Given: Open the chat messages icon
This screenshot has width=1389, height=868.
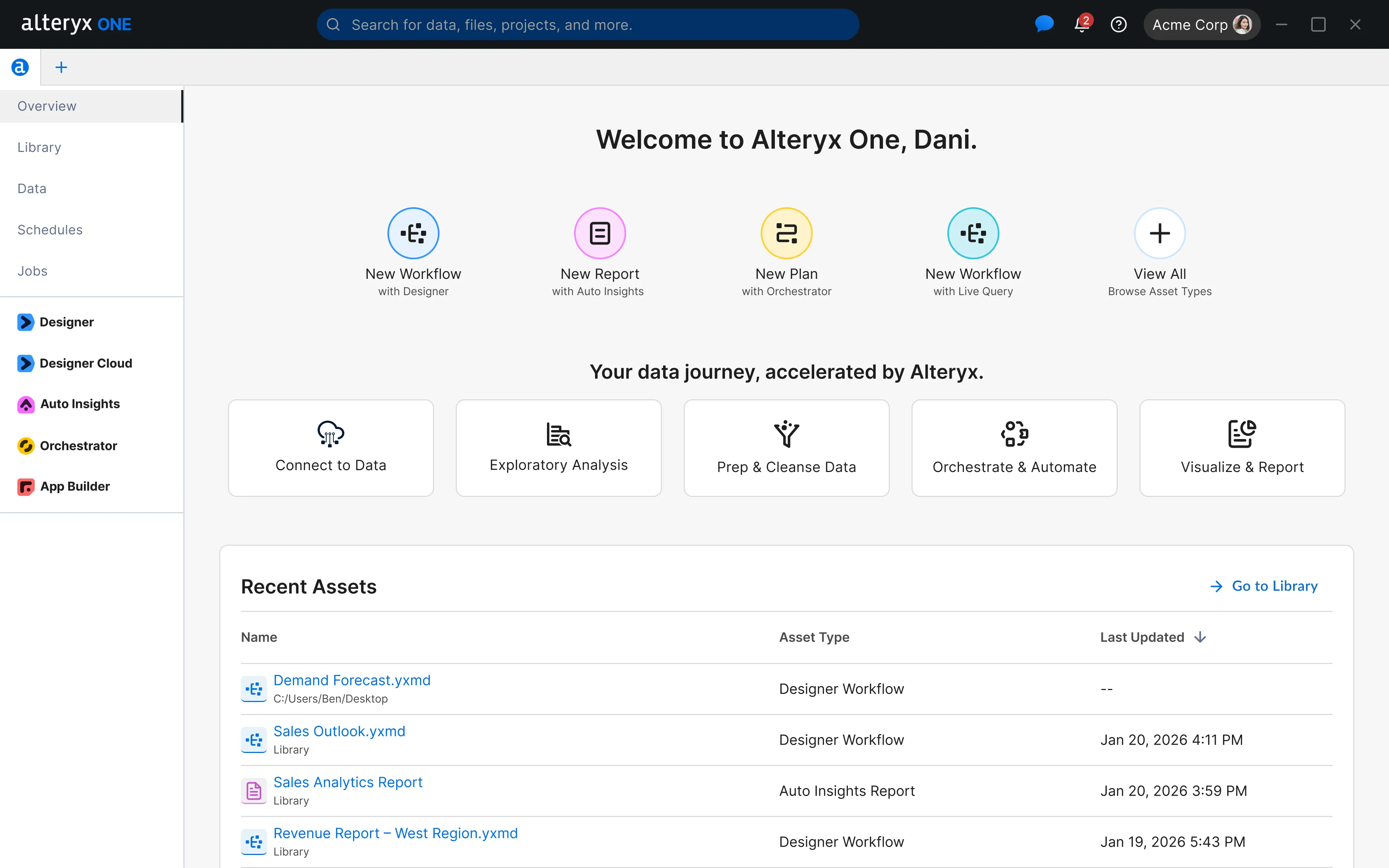Looking at the screenshot, I should click(x=1044, y=24).
